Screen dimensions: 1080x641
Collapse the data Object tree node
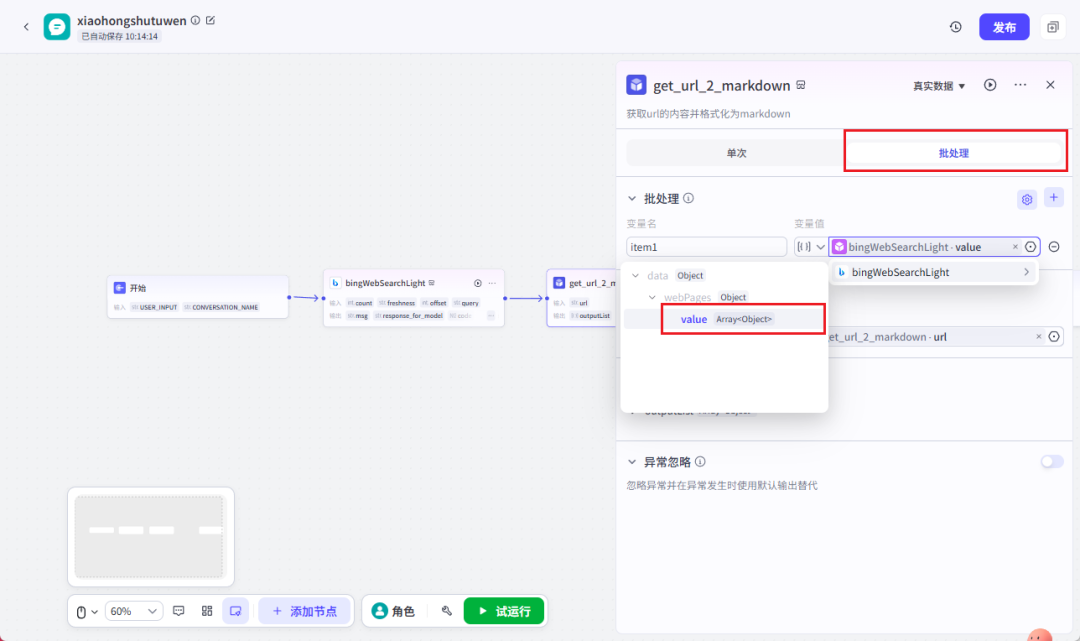point(635,275)
